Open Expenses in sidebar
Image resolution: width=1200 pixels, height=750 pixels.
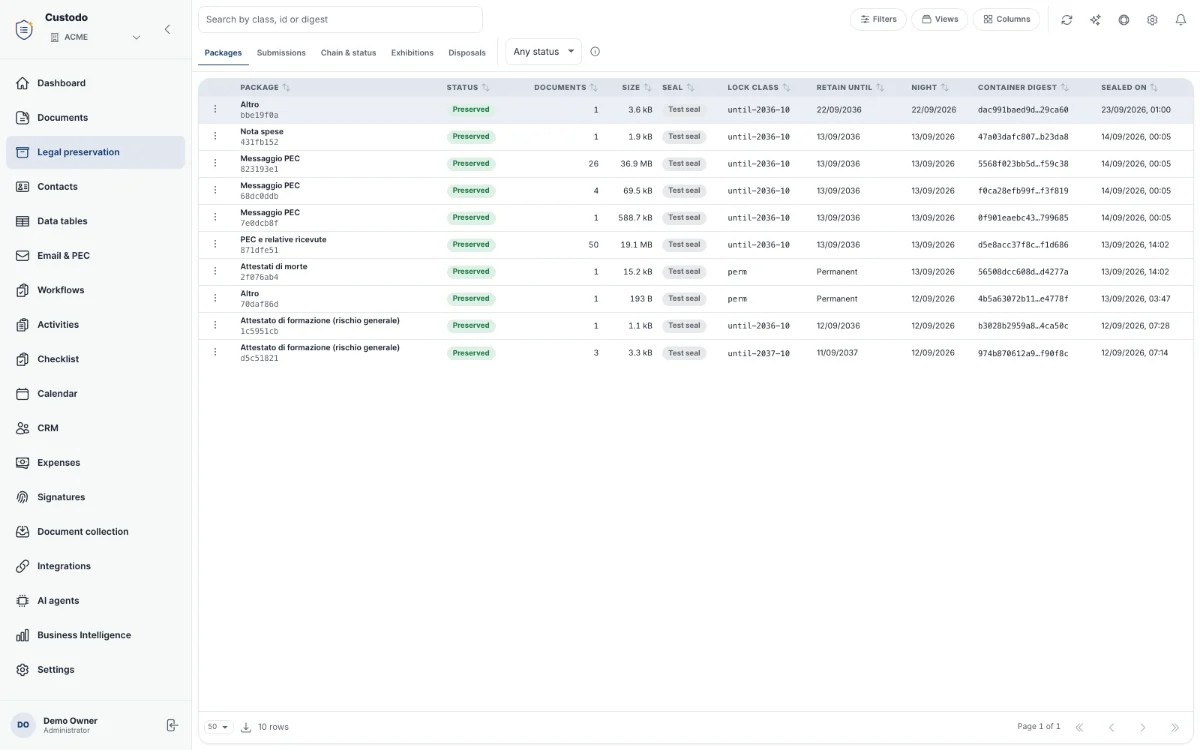(x=95, y=463)
